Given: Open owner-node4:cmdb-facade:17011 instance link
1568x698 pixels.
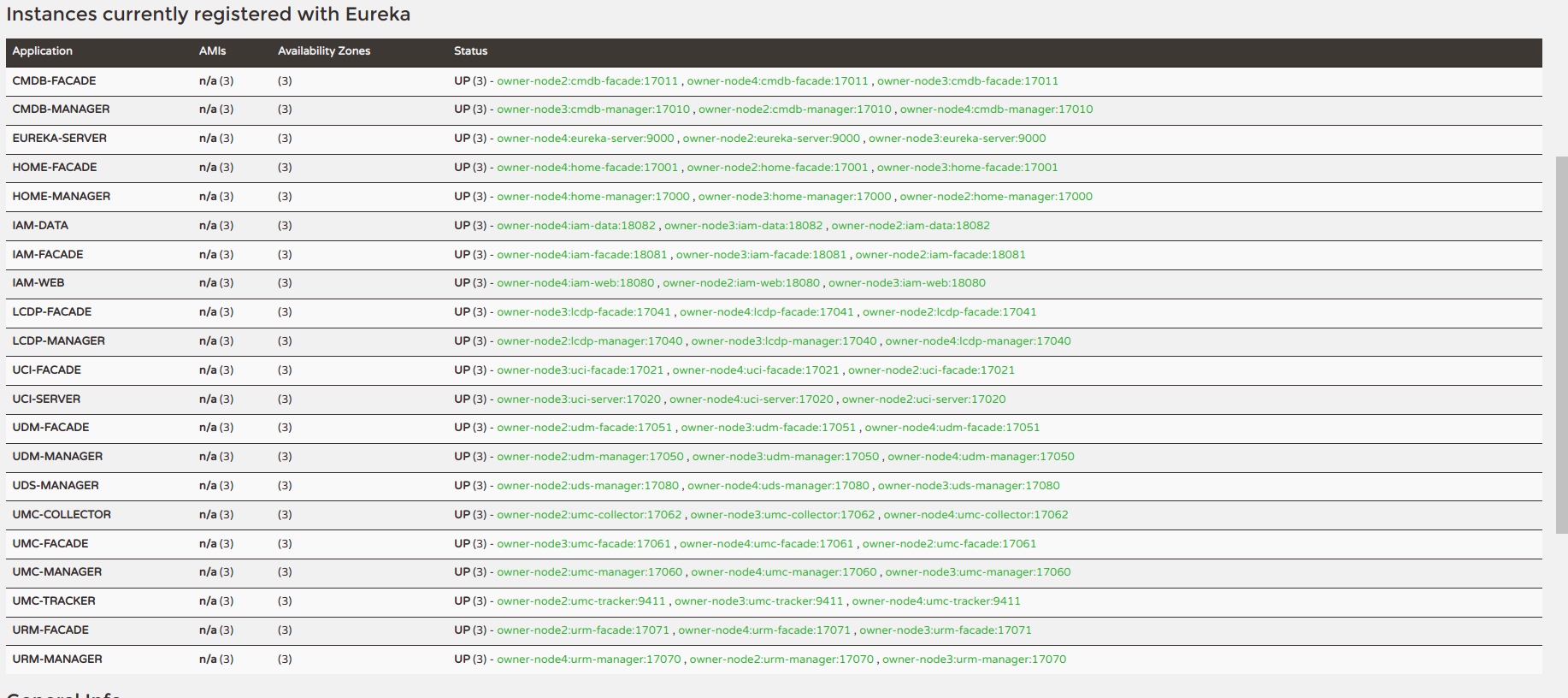Looking at the screenshot, I should click(x=777, y=81).
